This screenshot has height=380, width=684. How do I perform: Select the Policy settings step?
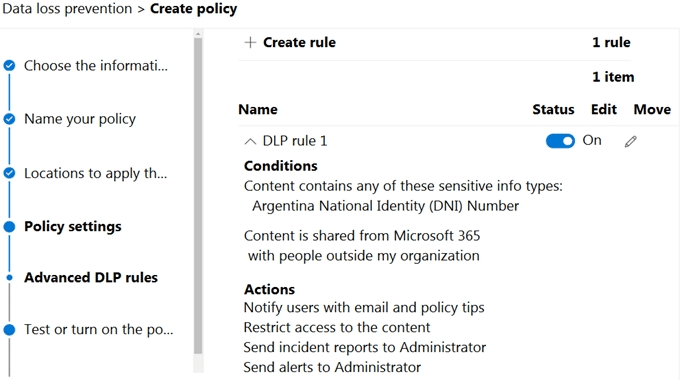(x=73, y=226)
